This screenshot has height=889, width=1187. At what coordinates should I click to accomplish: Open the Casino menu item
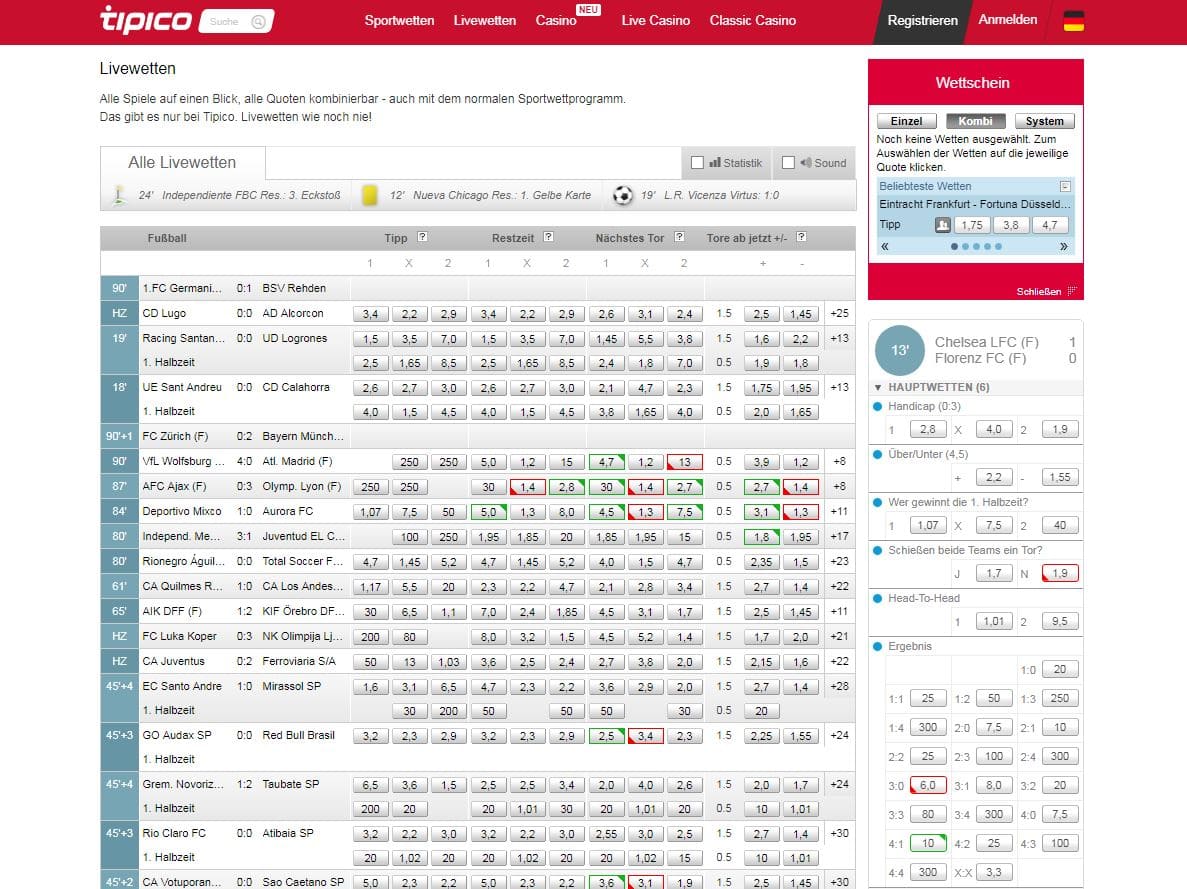(x=556, y=20)
